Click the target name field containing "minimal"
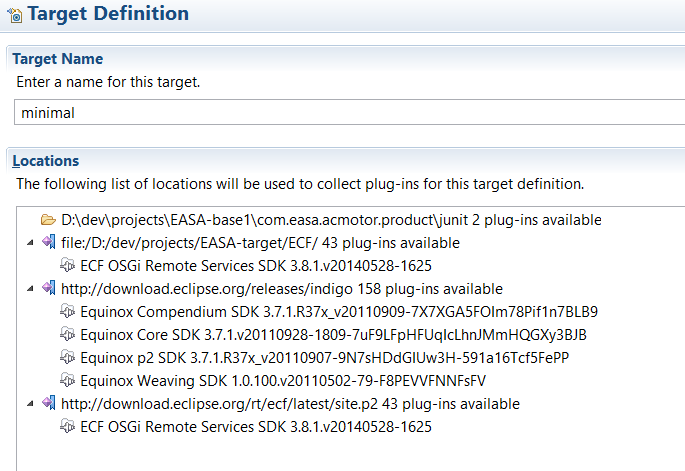Screen dimensions: 685x471 click(340, 112)
